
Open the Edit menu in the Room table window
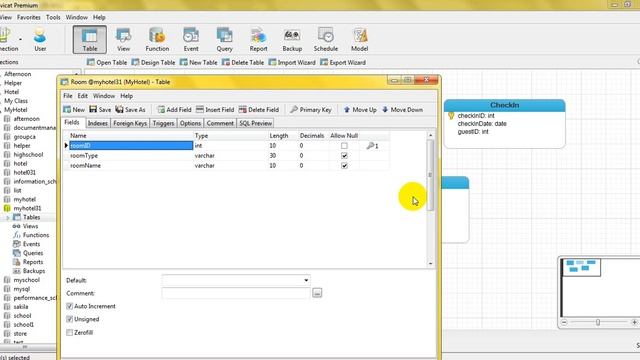click(82, 96)
